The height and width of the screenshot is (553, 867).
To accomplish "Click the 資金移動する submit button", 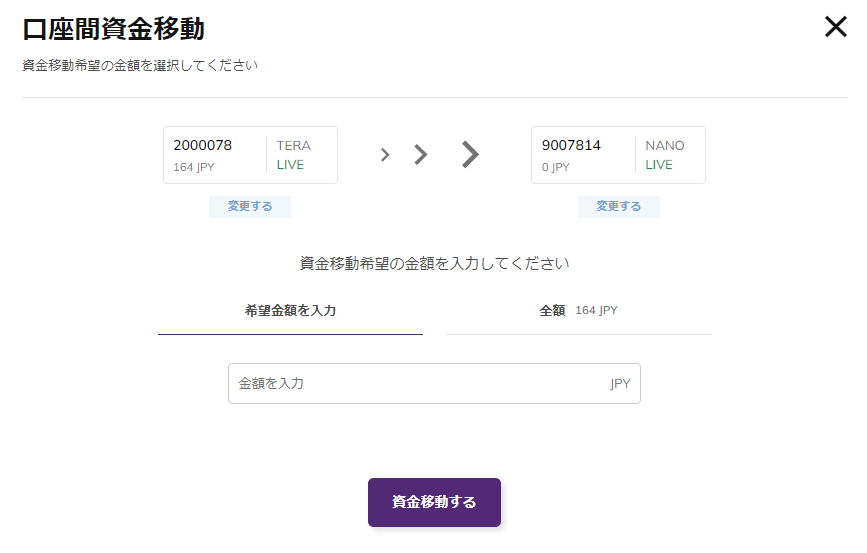I will coord(434,502).
